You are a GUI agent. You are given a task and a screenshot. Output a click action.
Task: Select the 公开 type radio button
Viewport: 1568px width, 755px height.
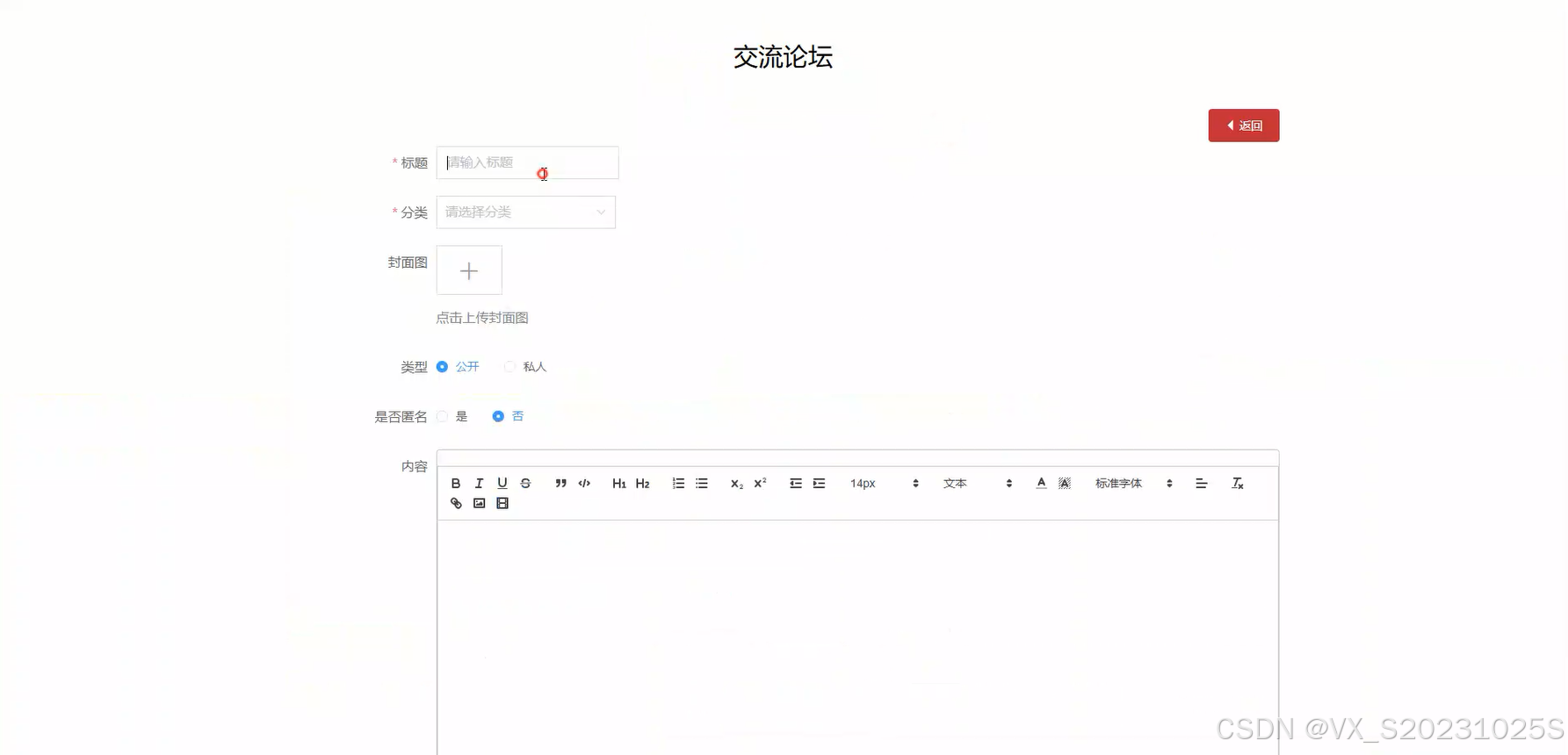tap(442, 367)
